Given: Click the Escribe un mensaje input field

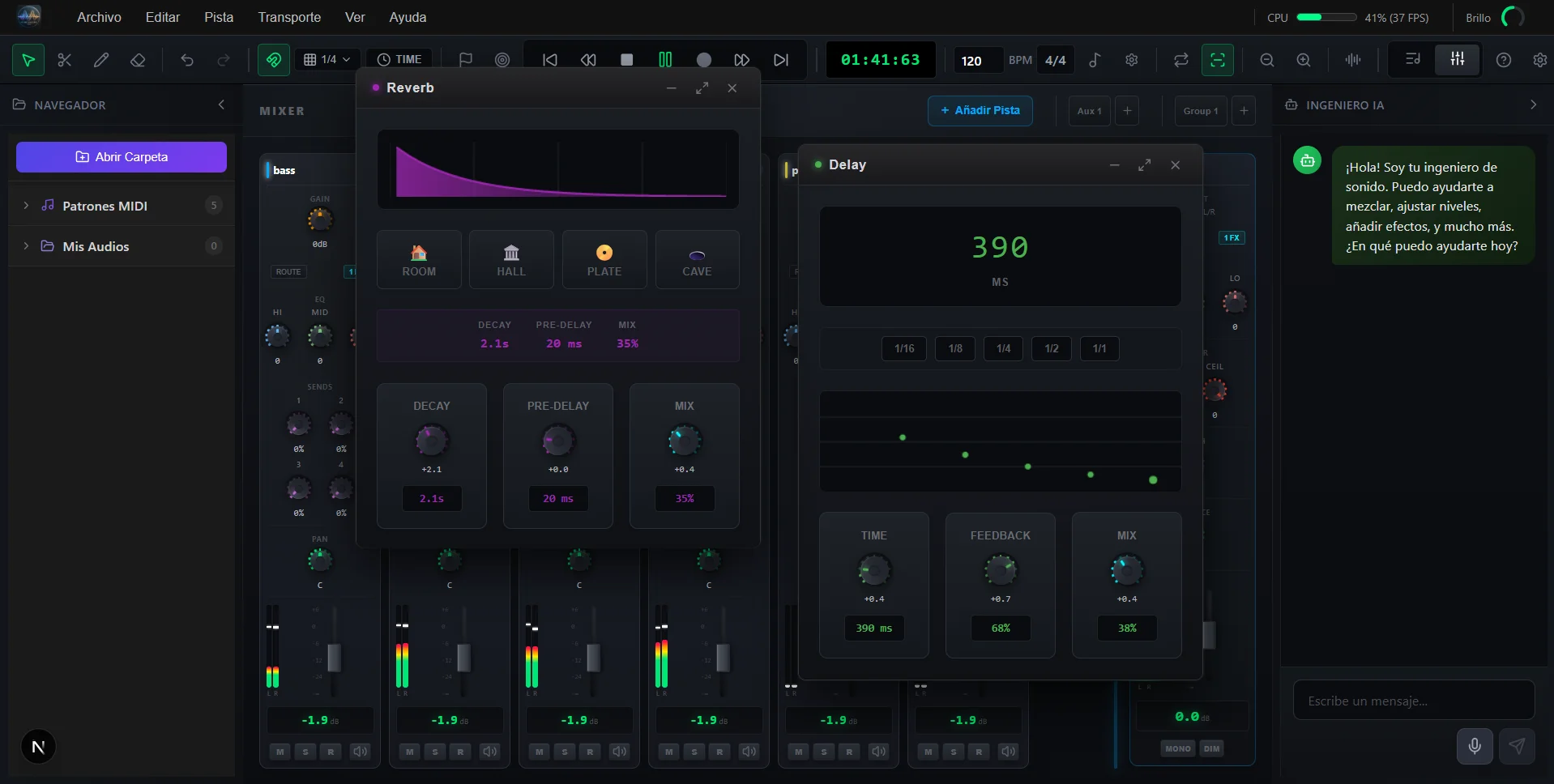Looking at the screenshot, I should tap(1413, 701).
